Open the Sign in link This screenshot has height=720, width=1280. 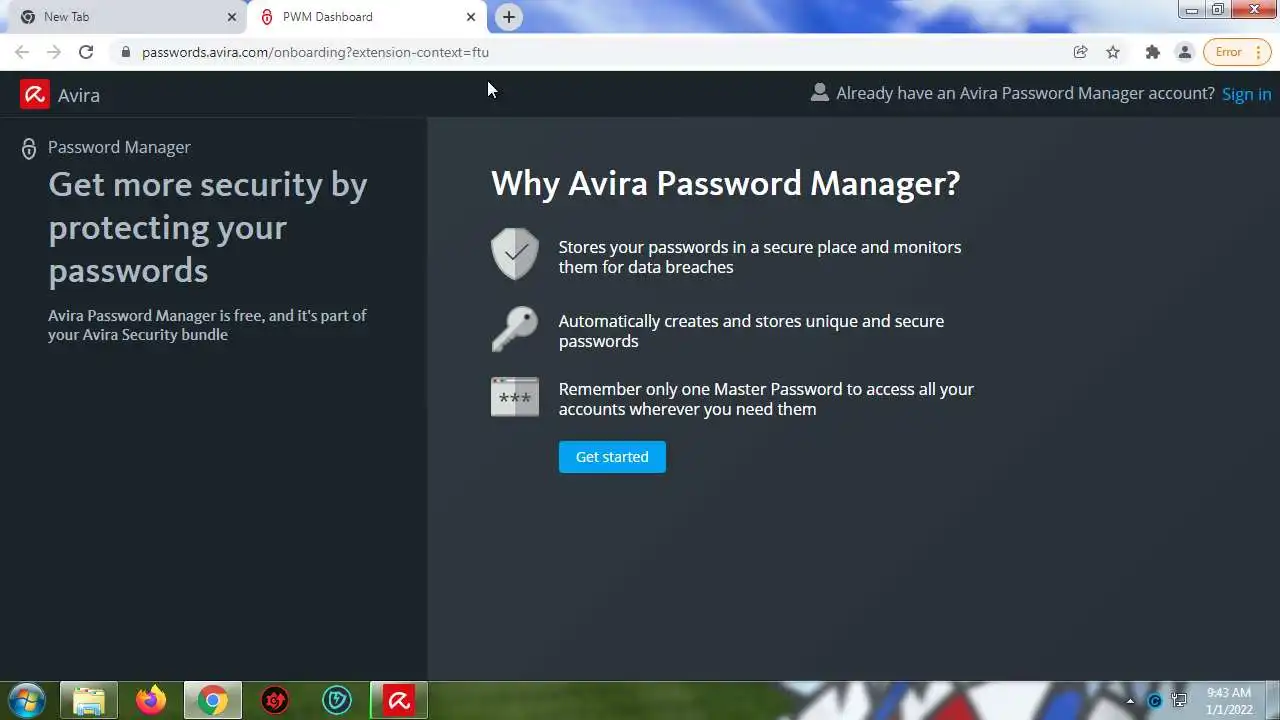click(x=1246, y=94)
